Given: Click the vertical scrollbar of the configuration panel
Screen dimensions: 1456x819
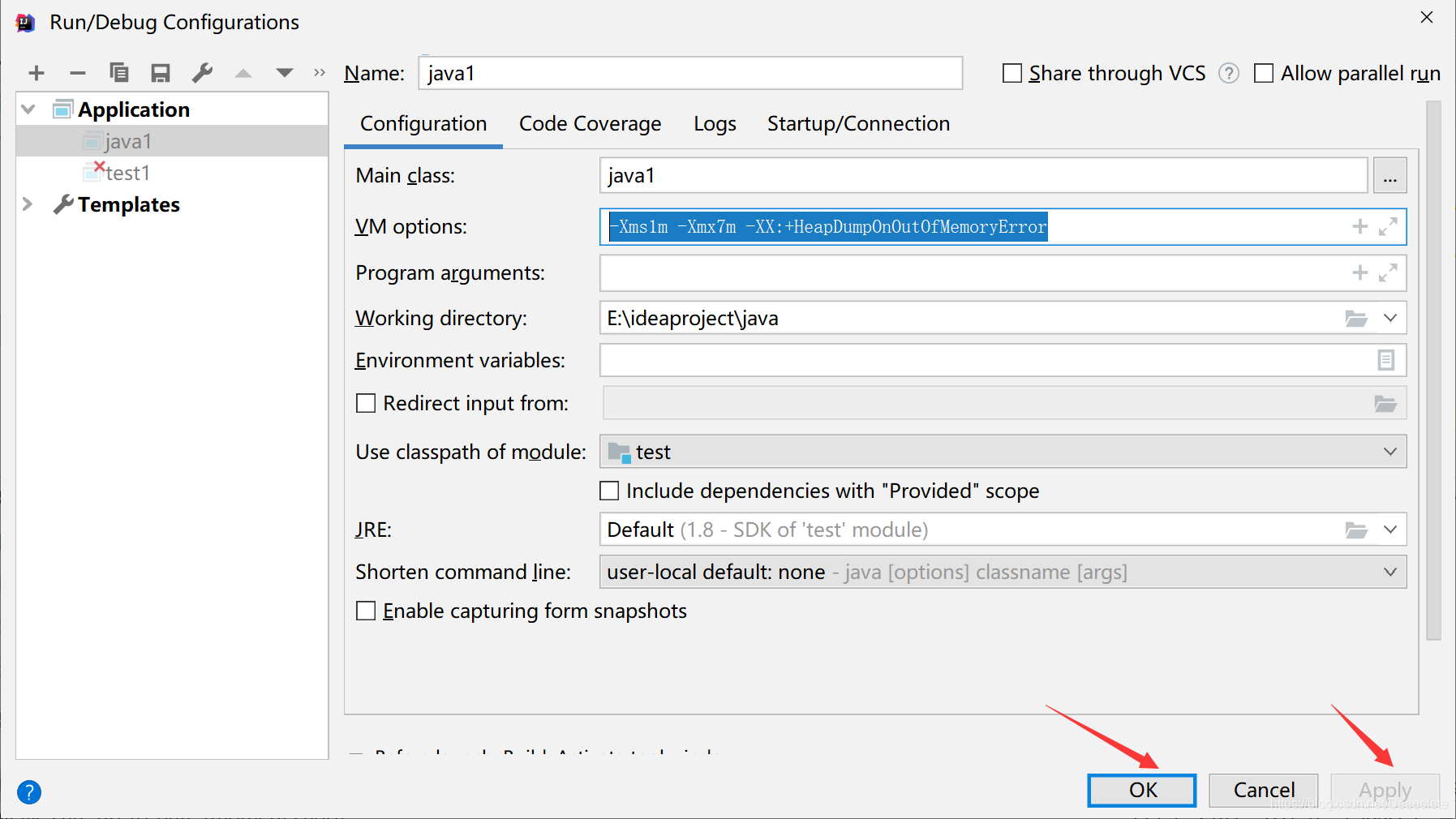Looking at the screenshot, I should point(1433,371).
